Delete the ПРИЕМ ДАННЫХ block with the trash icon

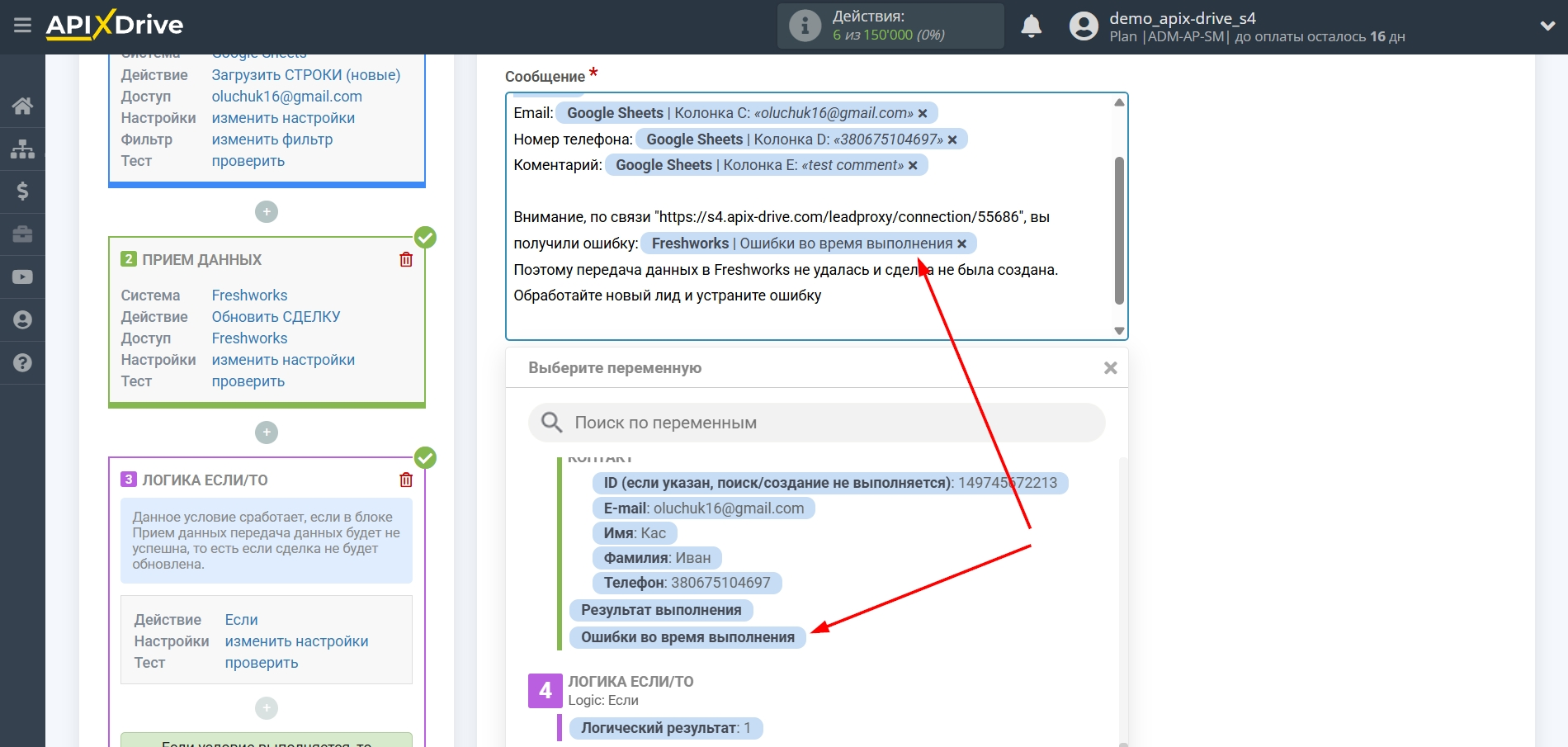[406, 259]
